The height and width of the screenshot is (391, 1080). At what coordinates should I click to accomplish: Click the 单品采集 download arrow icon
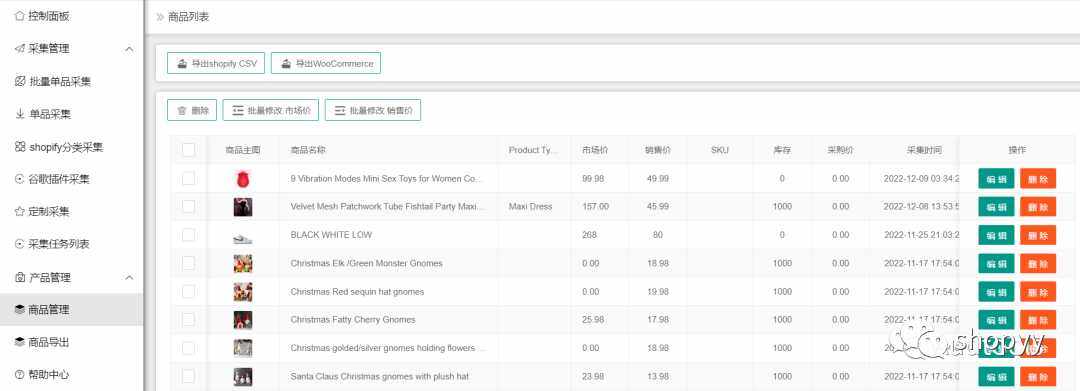[x=20, y=114]
